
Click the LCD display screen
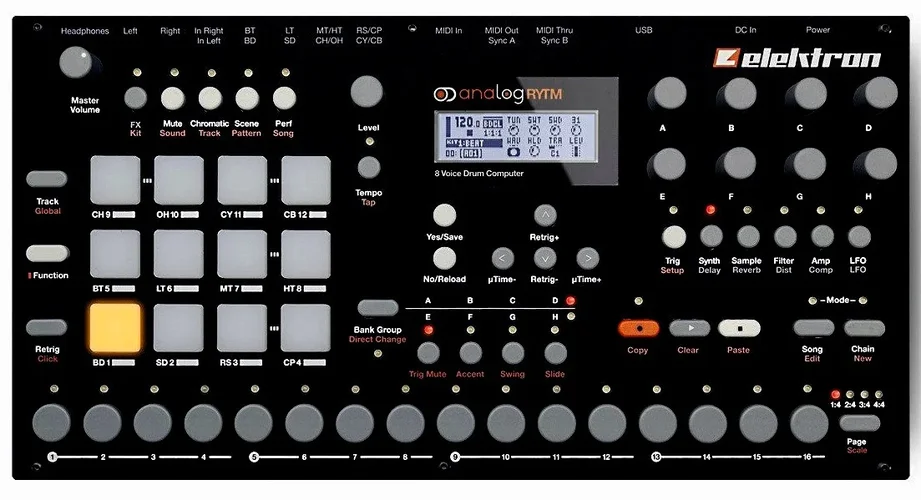[x=516, y=136]
